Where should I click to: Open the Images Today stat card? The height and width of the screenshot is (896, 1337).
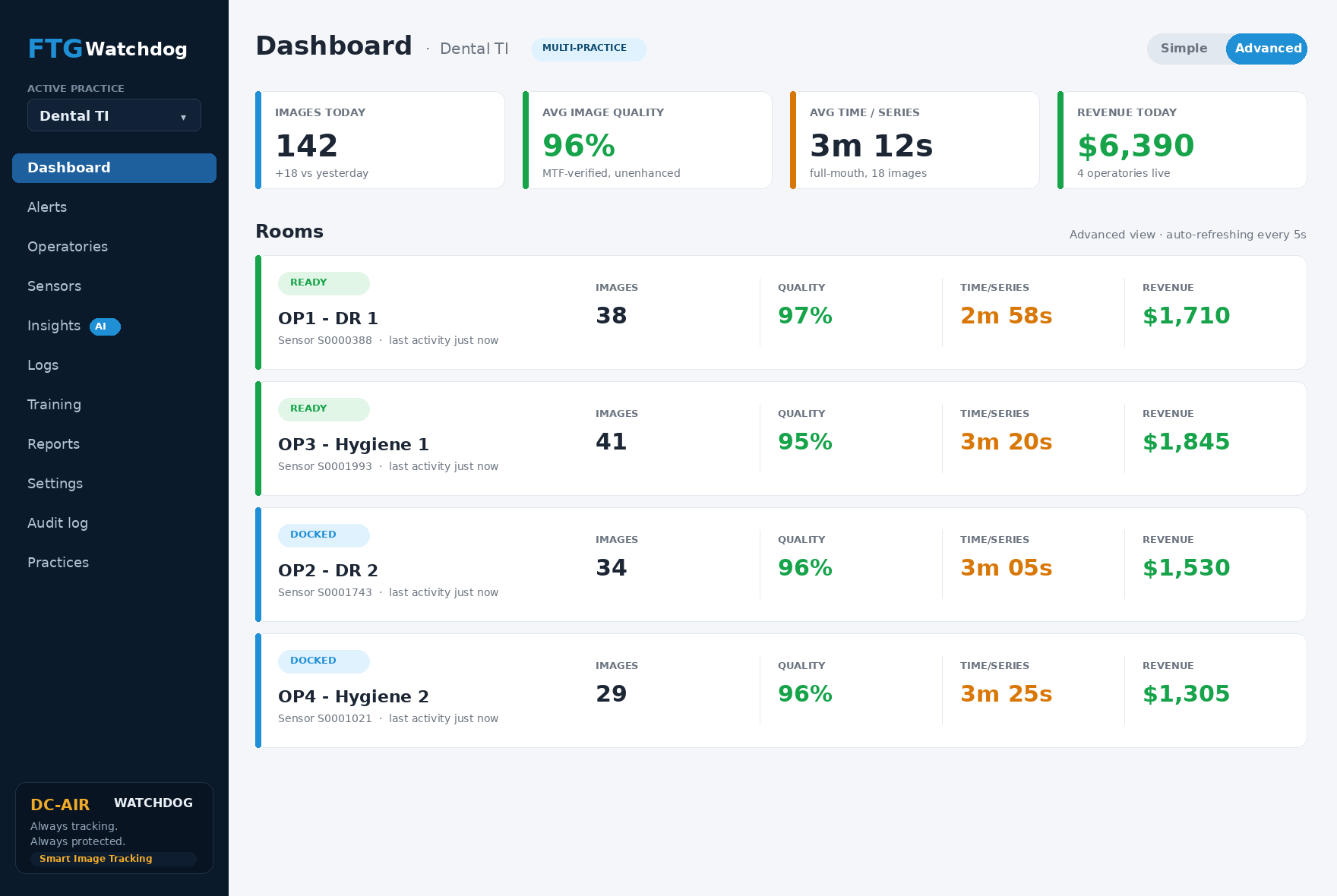(x=380, y=140)
